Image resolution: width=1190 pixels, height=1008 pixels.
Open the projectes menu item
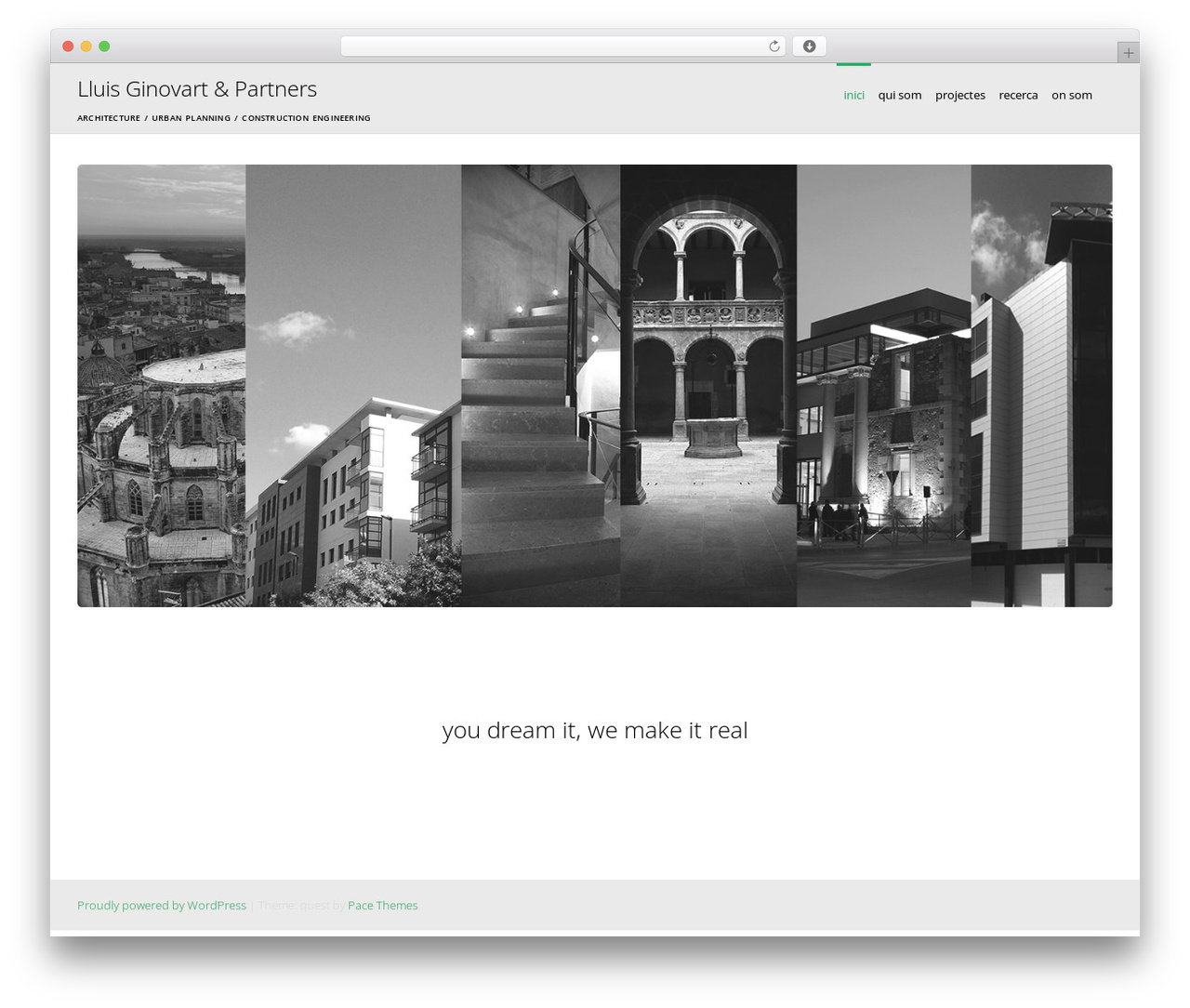(x=960, y=95)
